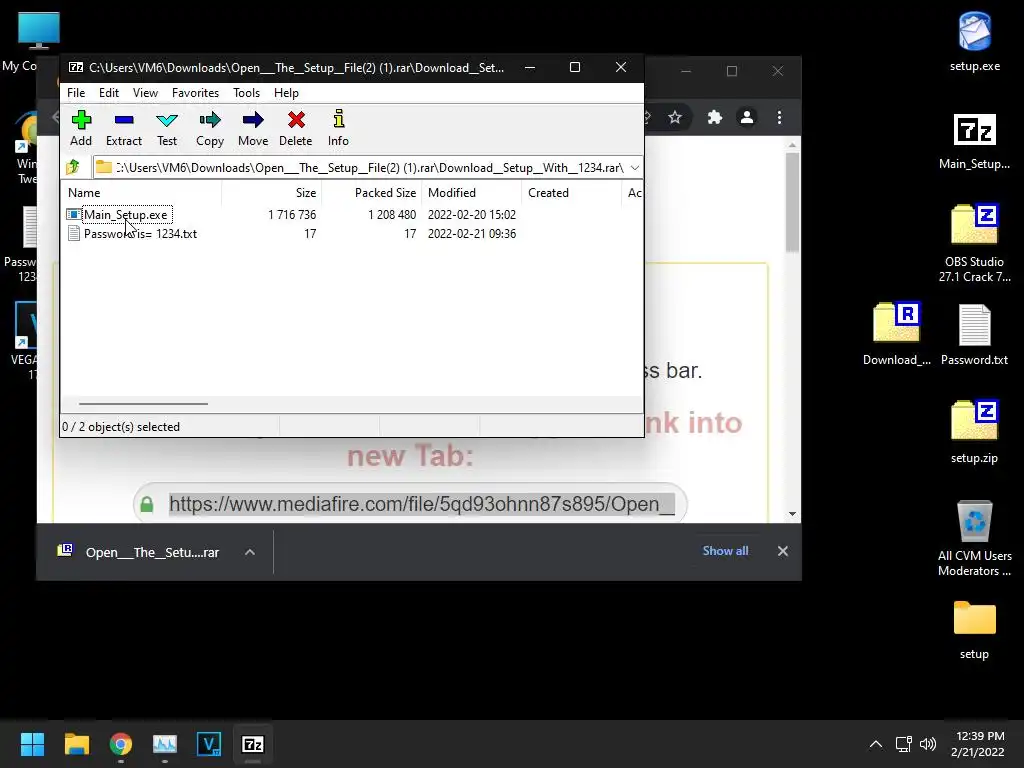Select Main_Setup.exe in the file list
The width and height of the screenshot is (1024, 768).
(125, 215)
